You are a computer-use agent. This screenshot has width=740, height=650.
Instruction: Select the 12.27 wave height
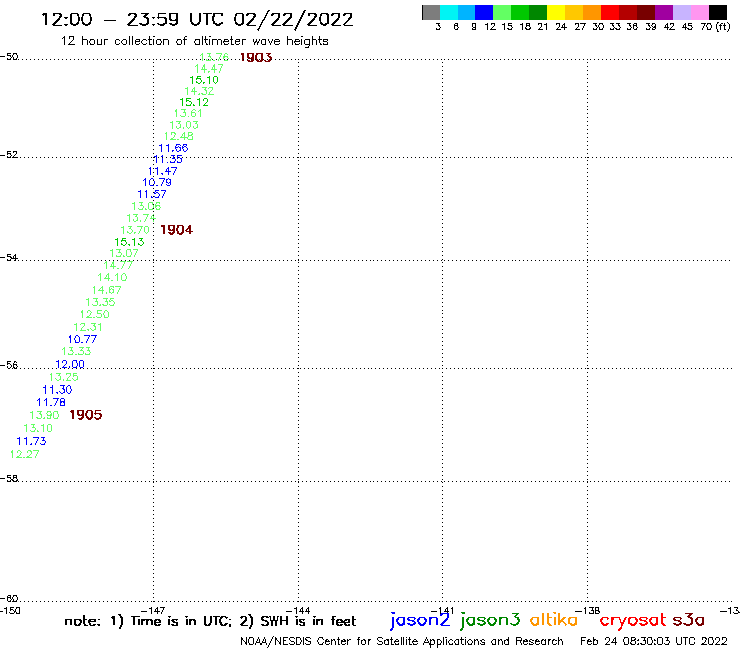[25, 454]
